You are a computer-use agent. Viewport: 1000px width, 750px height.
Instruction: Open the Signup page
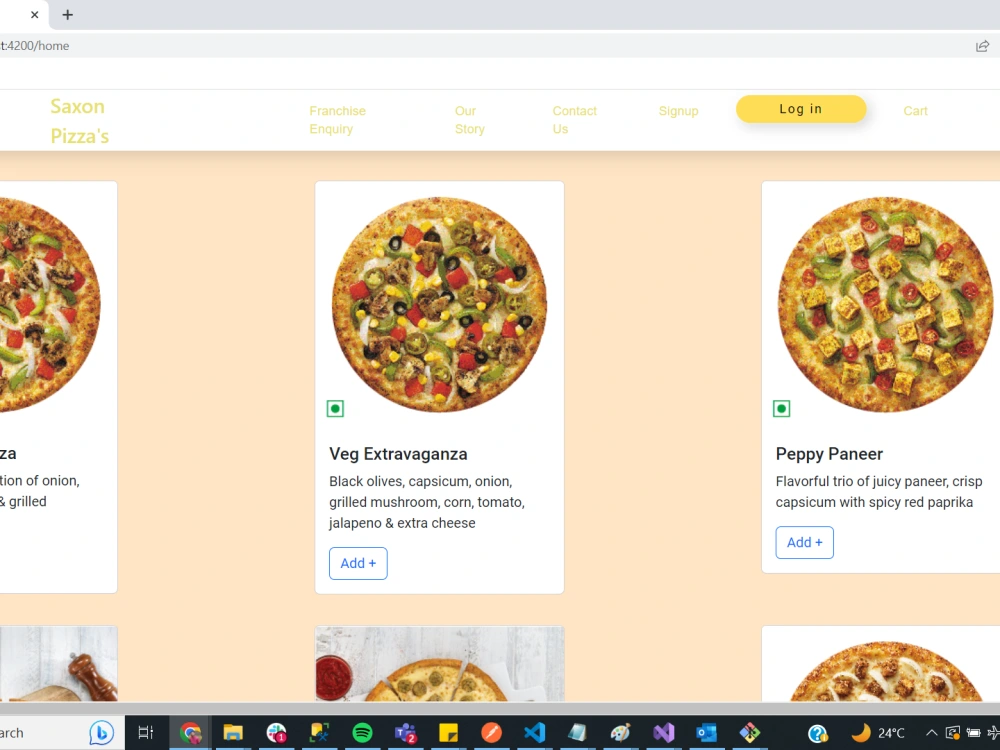pos(678,111)
